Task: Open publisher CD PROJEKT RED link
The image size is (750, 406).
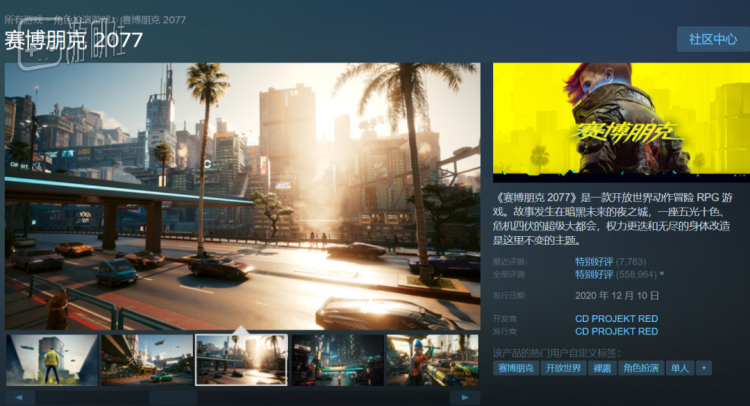Action: click(x=616, y=331)
